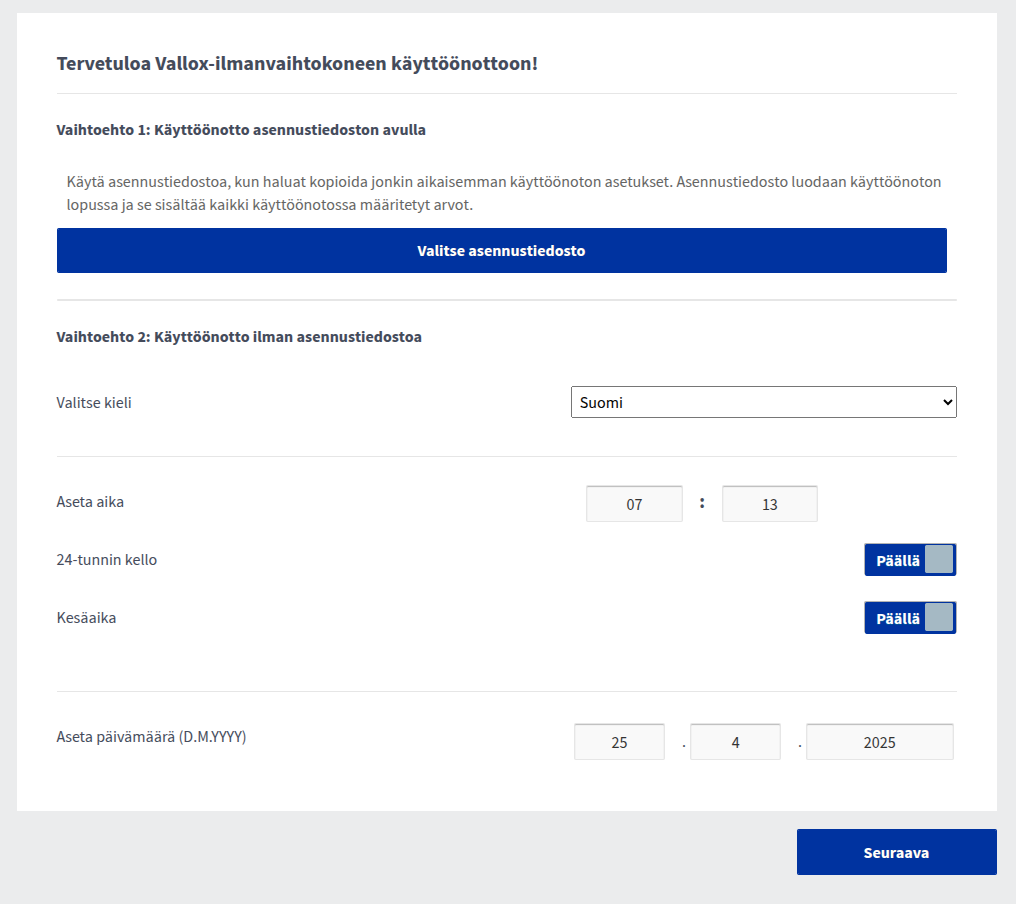Viewport: 1016px width, 904px height.
Task: Select the minute field showing 13
Action: pos(769,504)
